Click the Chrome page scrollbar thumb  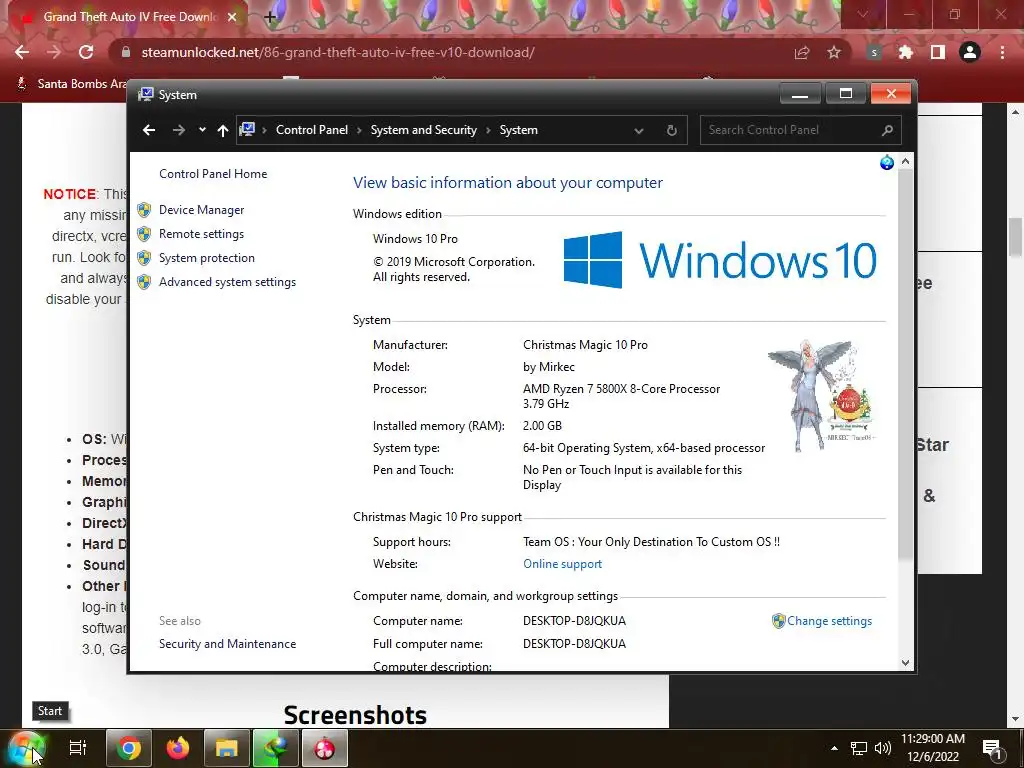click(1015, 236)
